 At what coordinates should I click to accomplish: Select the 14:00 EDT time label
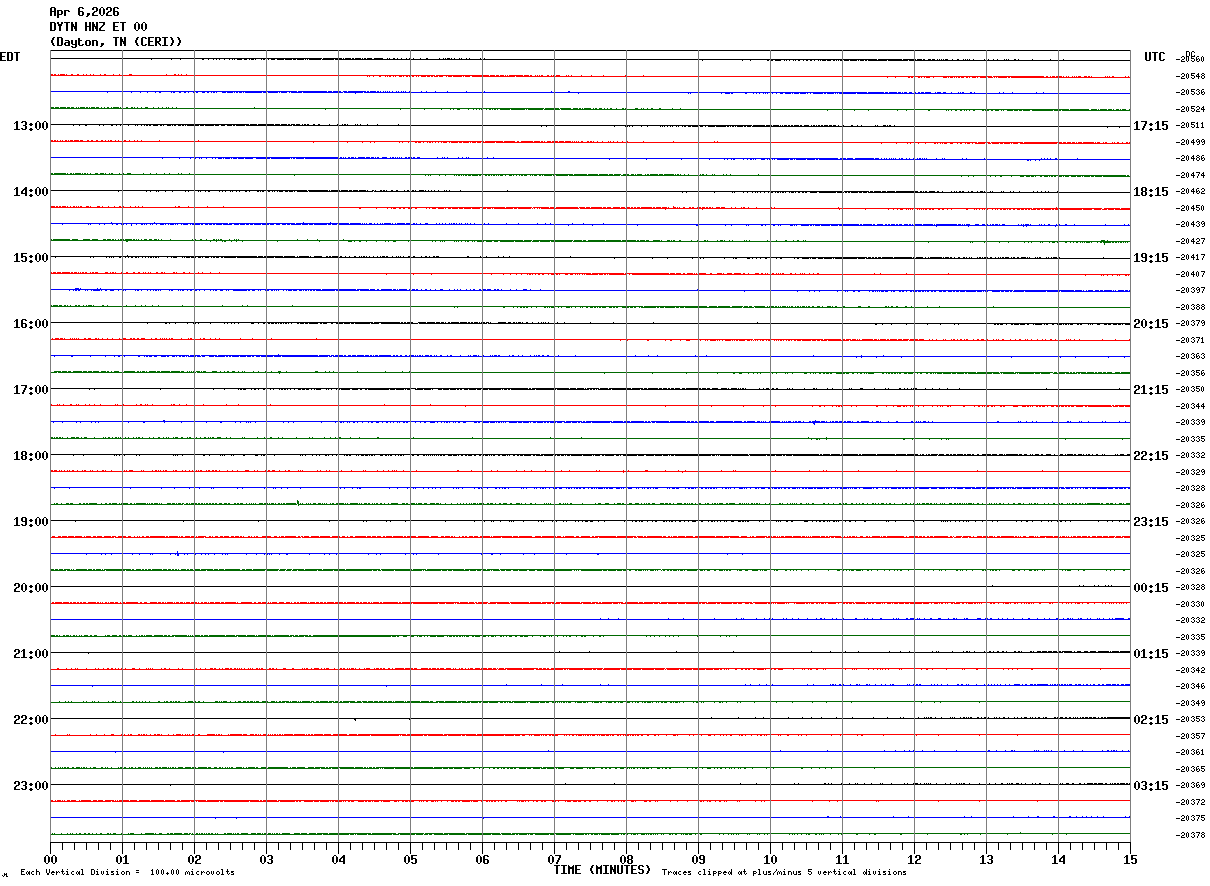point(30,192)
